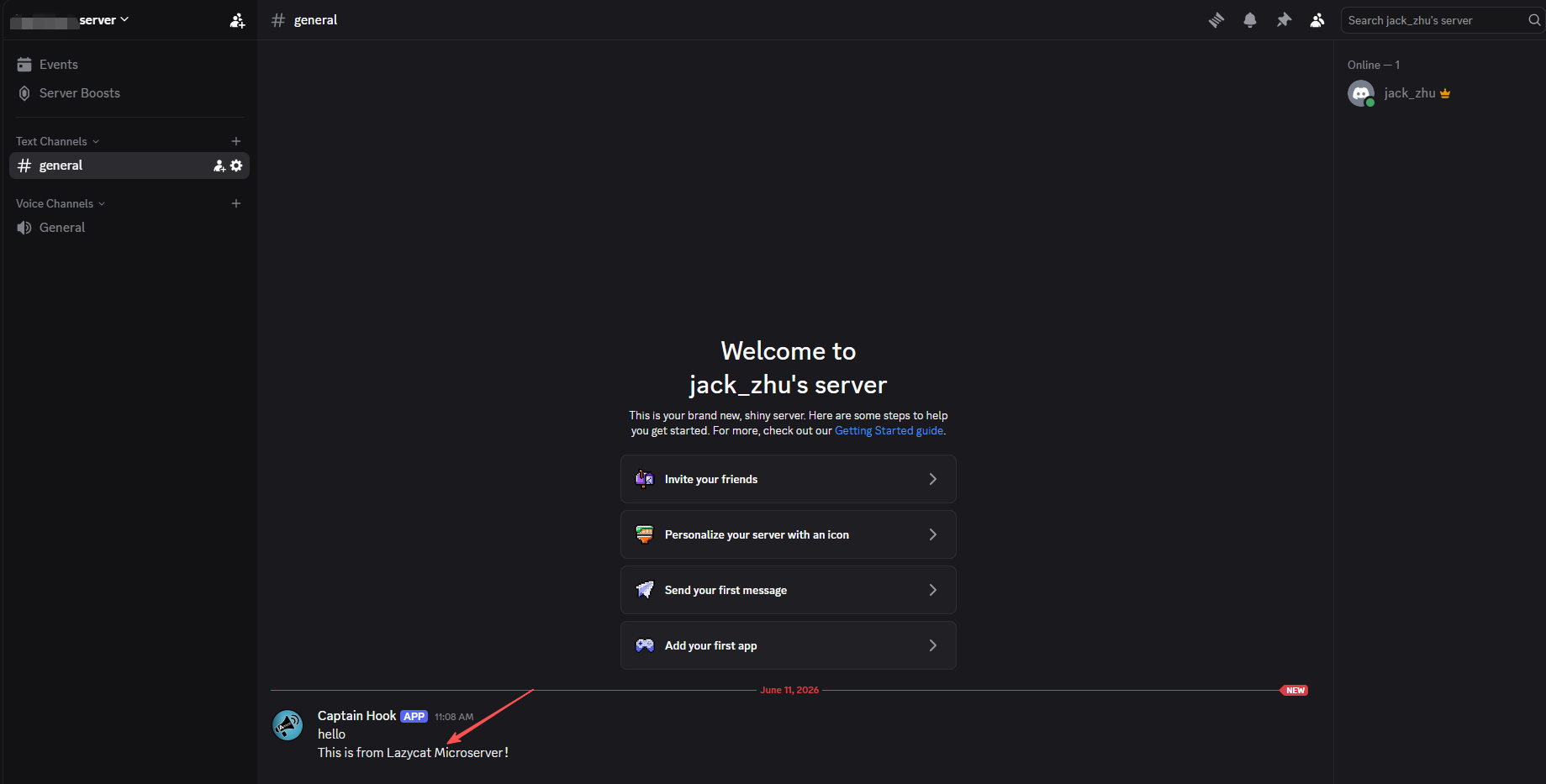Join the General voice channel

coord(129,228)
